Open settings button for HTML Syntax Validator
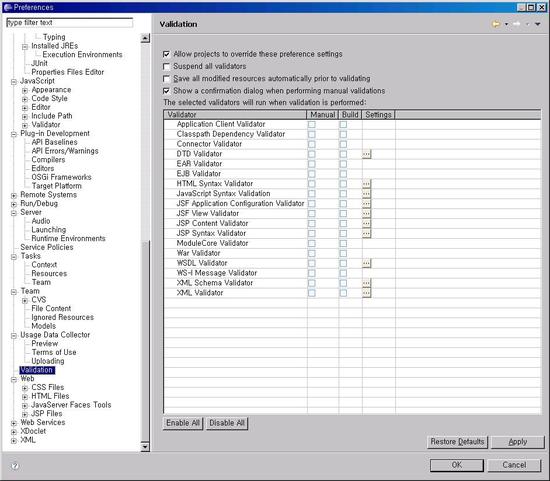 366,184
